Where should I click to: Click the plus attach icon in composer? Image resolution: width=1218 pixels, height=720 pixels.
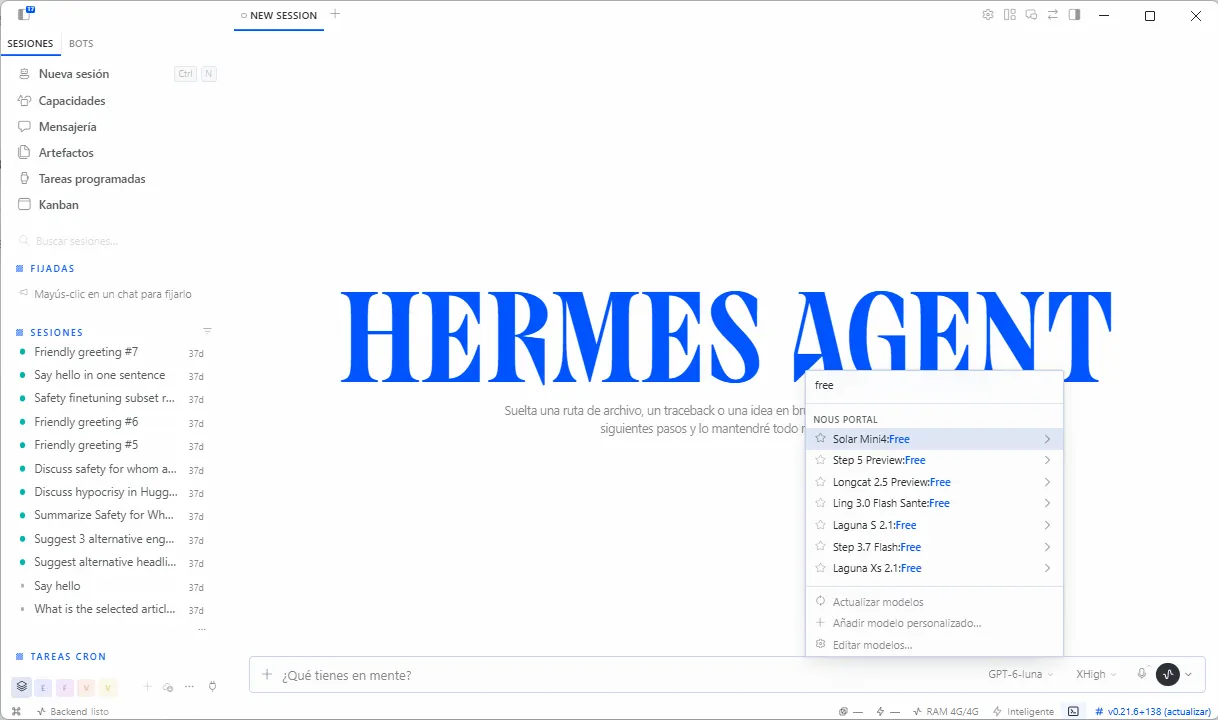point(267,675)
